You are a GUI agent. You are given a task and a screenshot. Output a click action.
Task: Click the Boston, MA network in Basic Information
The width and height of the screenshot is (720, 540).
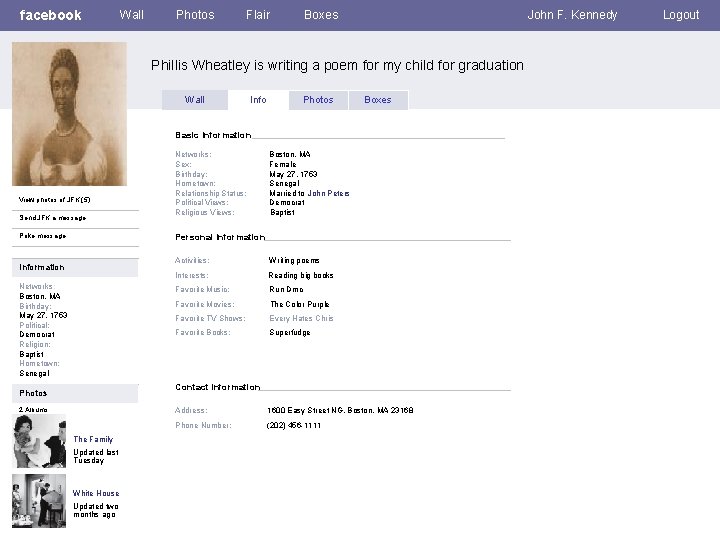point(290,154)
